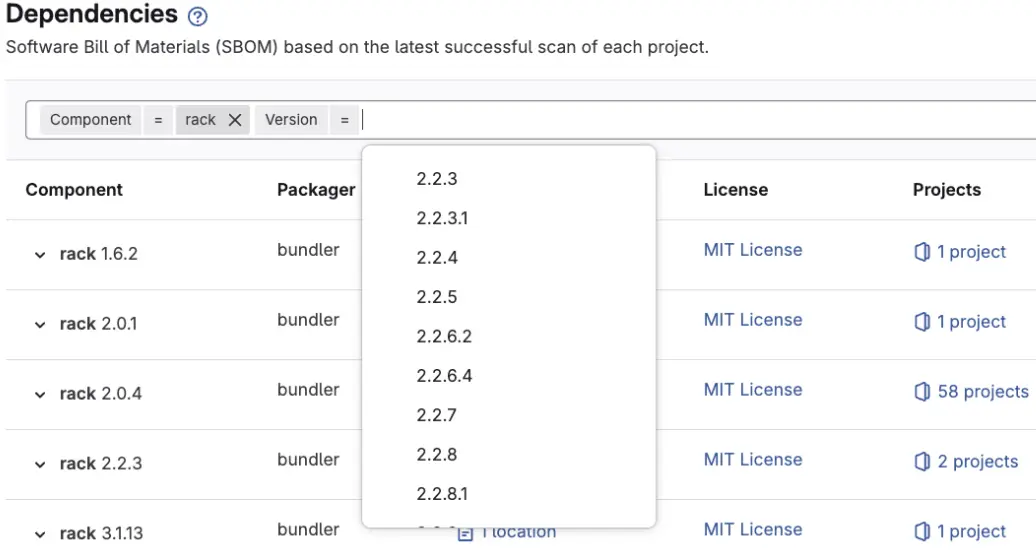This screenshot has width=1036, height=550.
Task: Click project icon beside 58 projects
Action: click(x=922, y=392)
